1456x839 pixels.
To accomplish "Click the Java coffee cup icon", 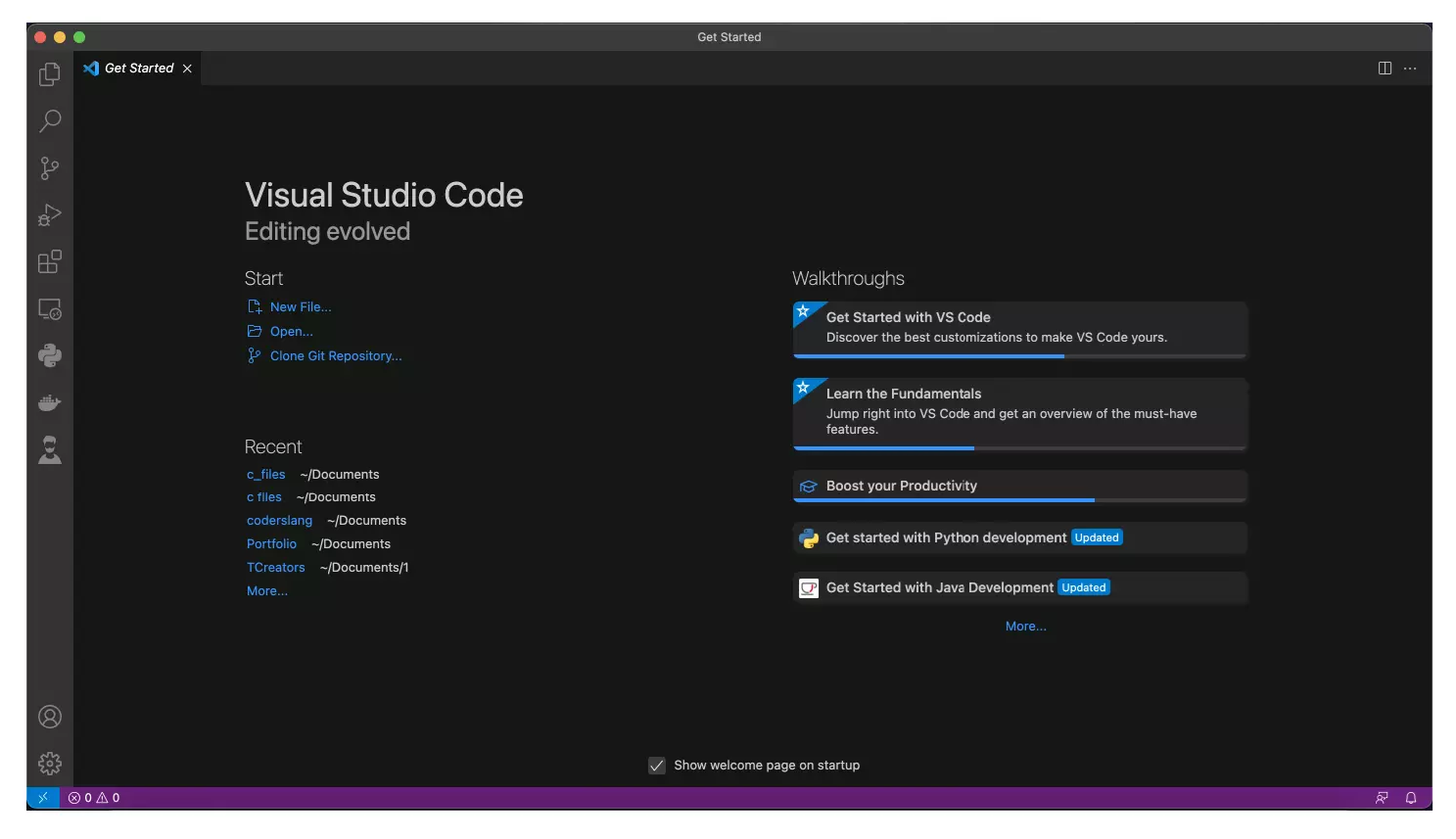I will (x=809, y=588).
